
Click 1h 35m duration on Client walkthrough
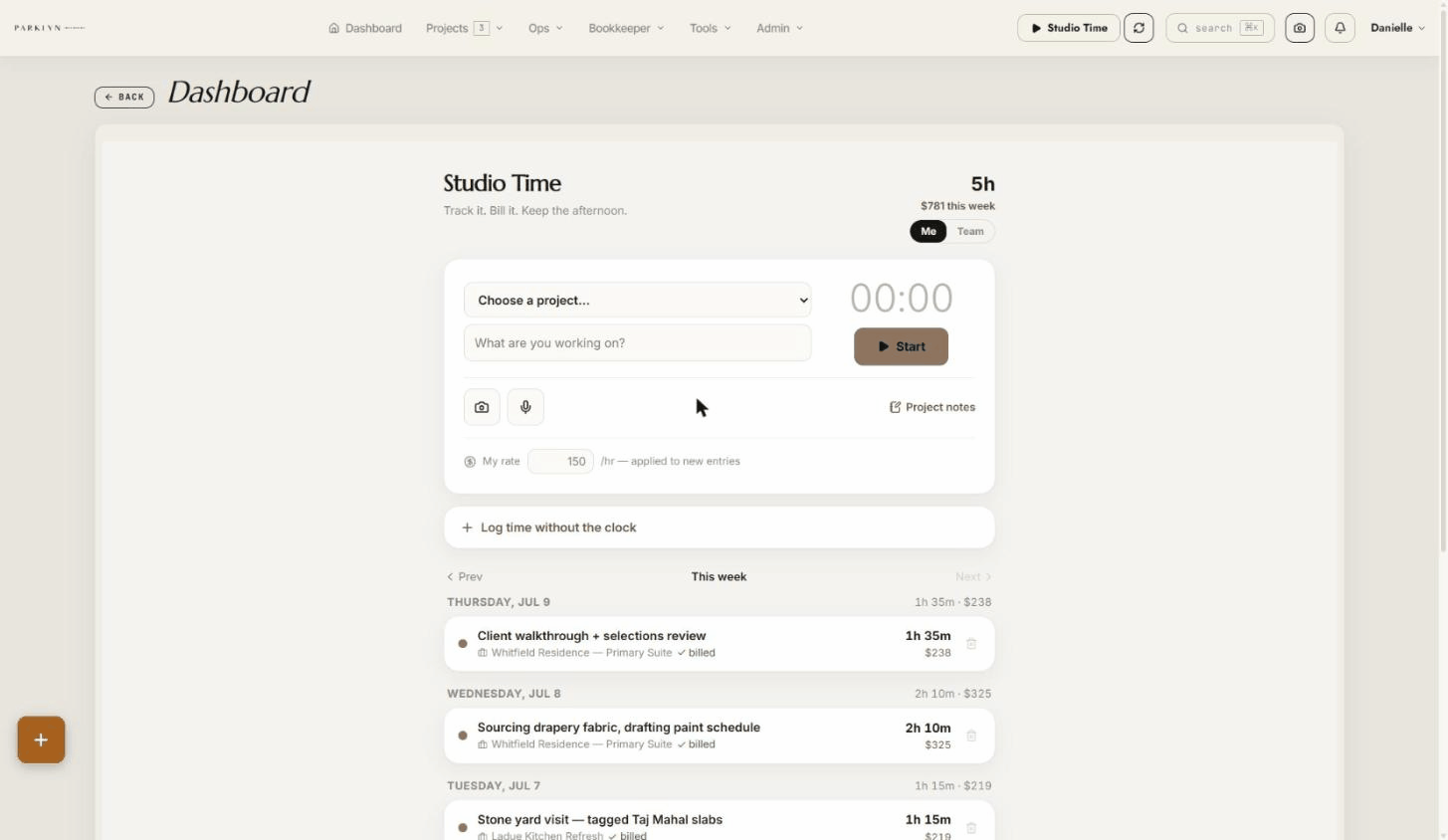(928, 635)
